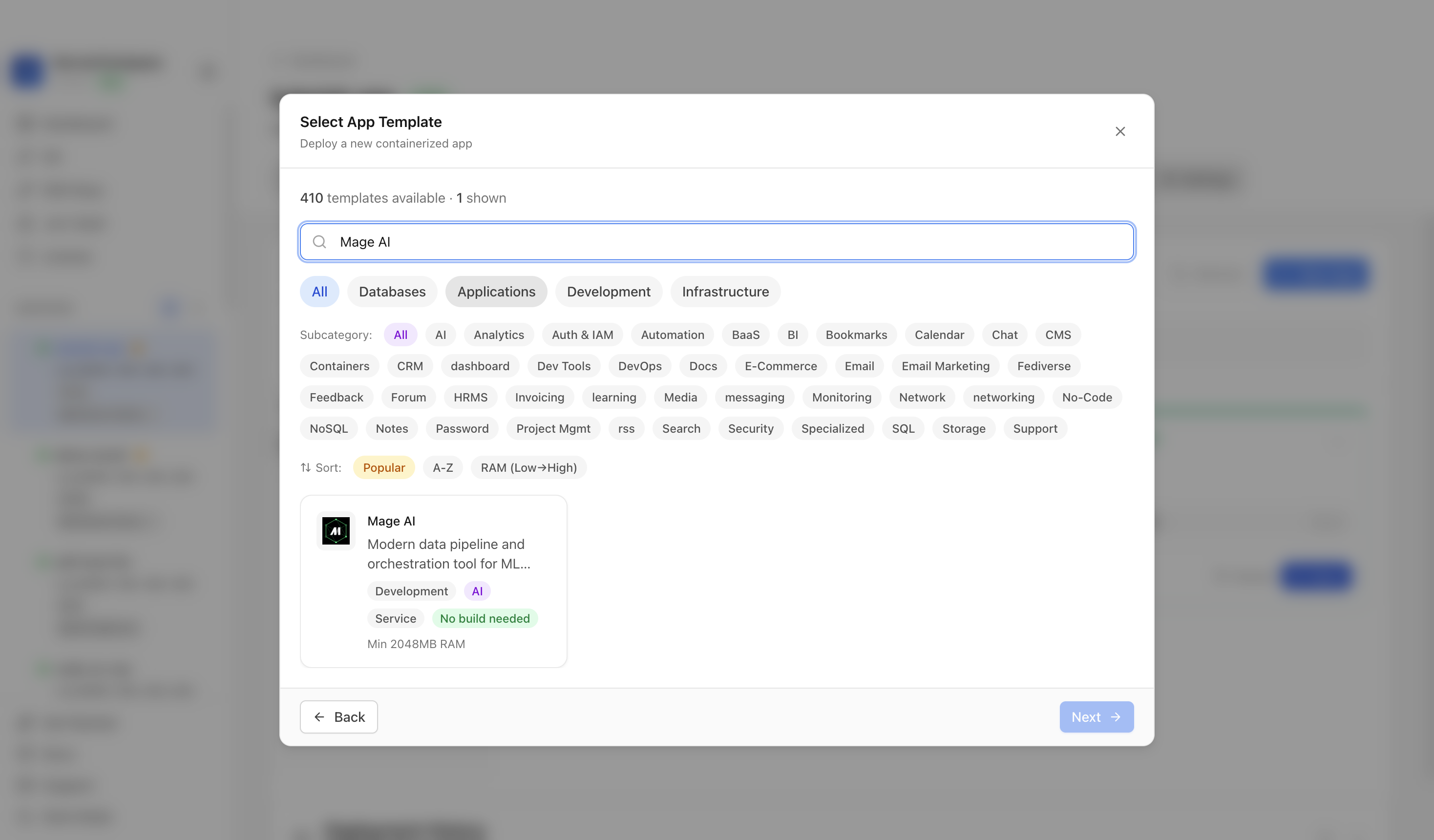Filter by Invoicing subcategory
The width and height of the screenshot is (1434, 840).
pos(539,397)
